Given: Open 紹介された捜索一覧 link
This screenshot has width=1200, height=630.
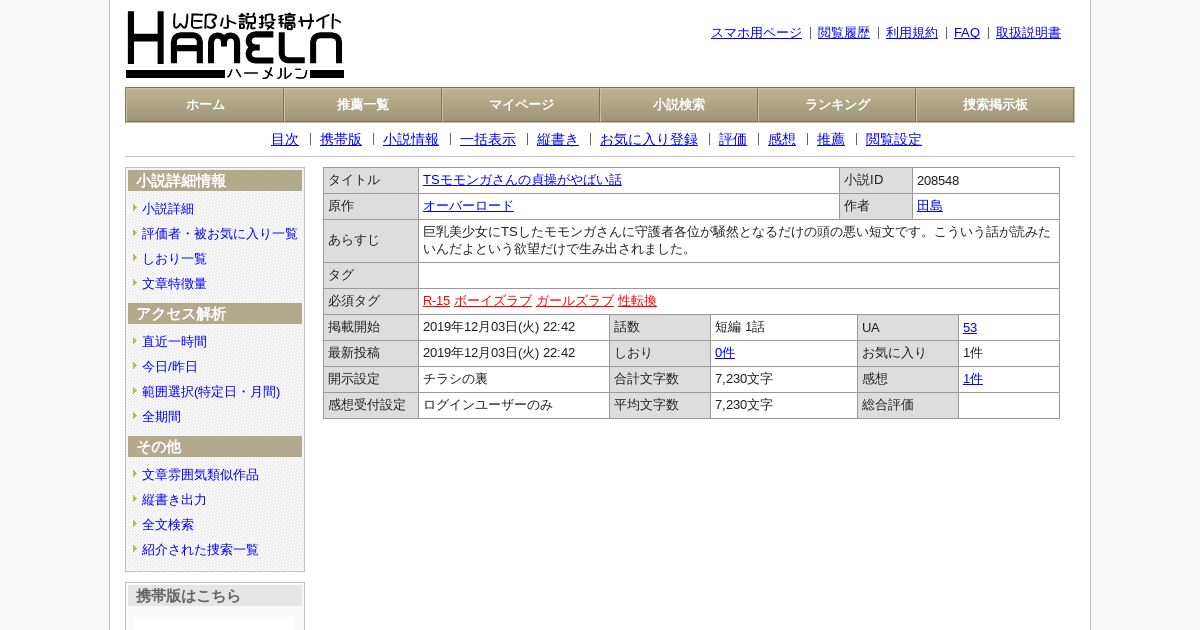Looking at the screenshot, I should click(200, 550).
